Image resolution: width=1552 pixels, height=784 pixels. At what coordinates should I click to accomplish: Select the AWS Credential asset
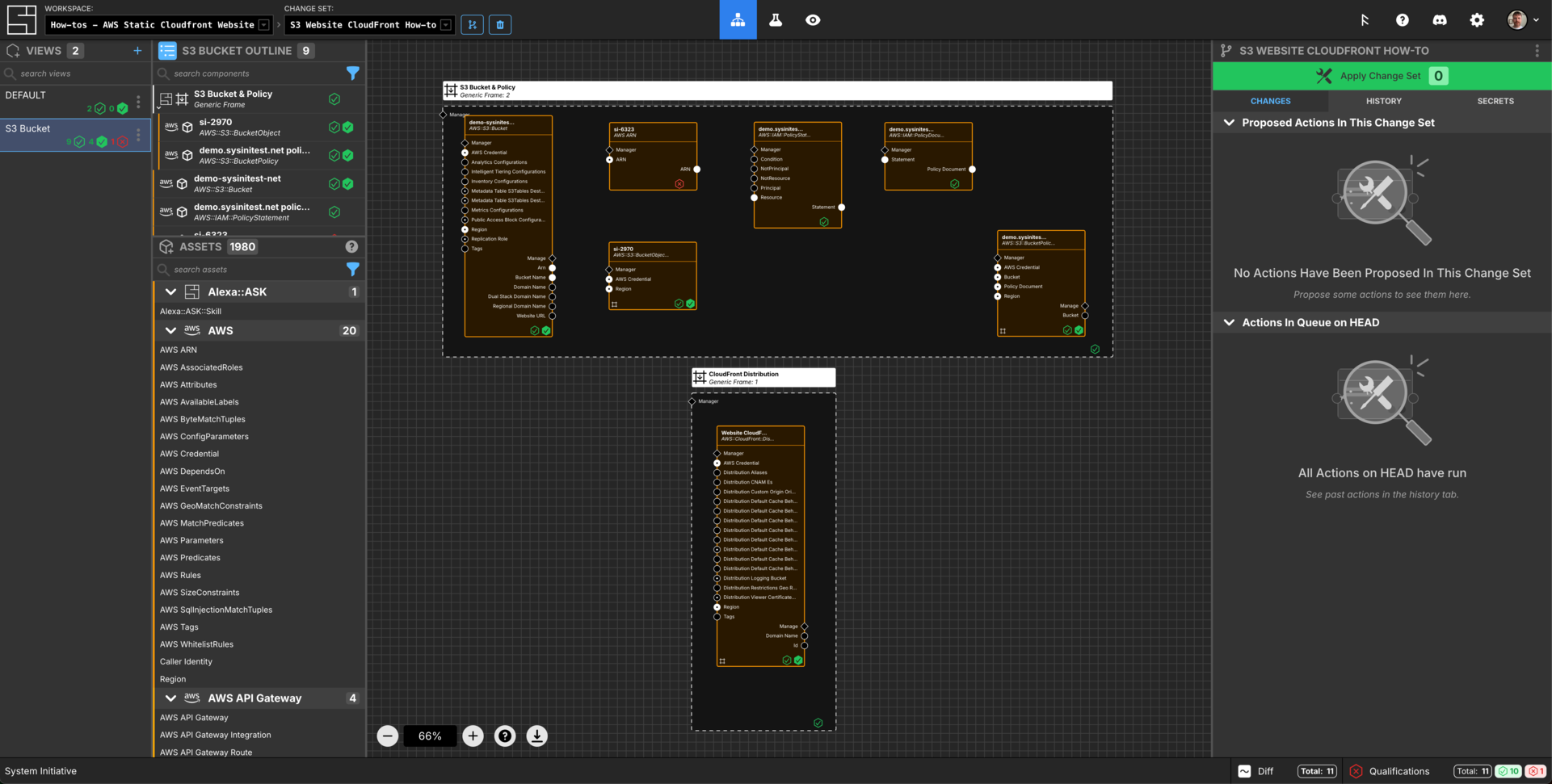tap(189, 454)
